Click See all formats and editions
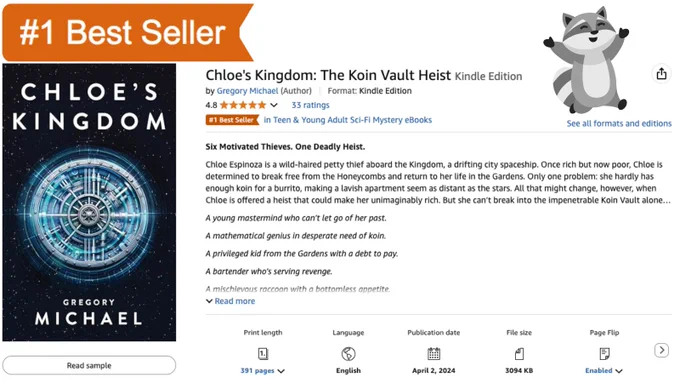680x383 pixels. point(619,124)
